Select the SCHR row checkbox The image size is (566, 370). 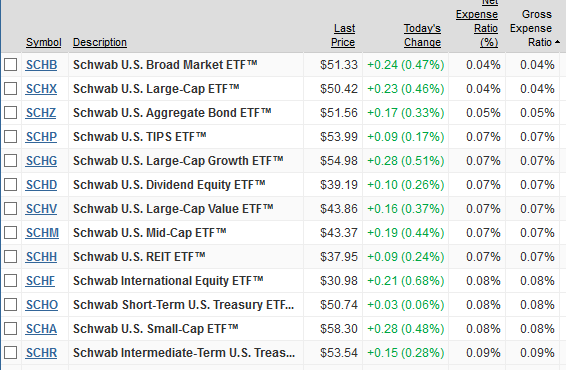click(10, 353)
